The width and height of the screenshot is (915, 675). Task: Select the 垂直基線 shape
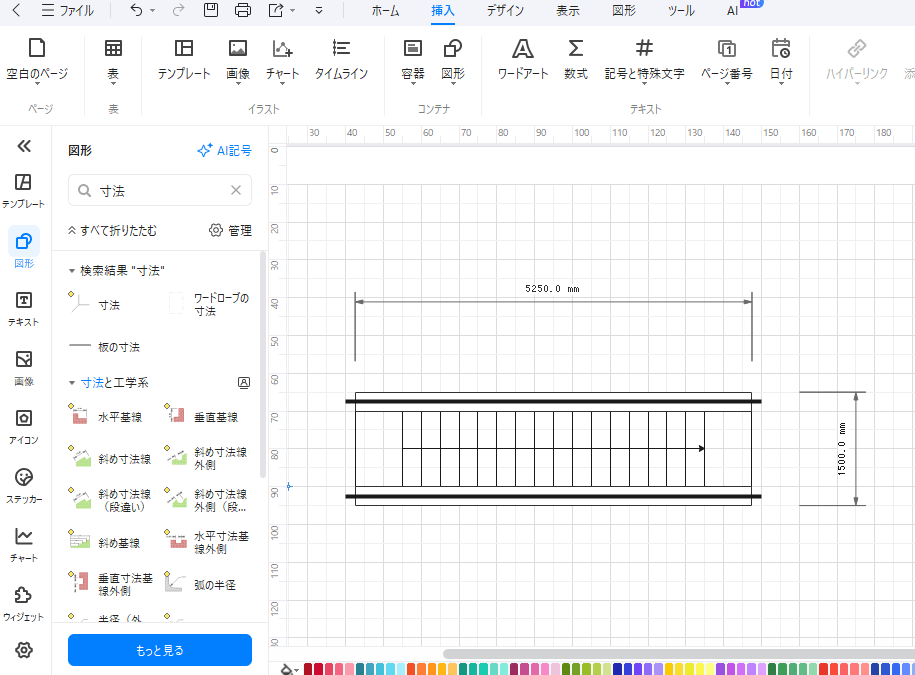click(201, 416)
